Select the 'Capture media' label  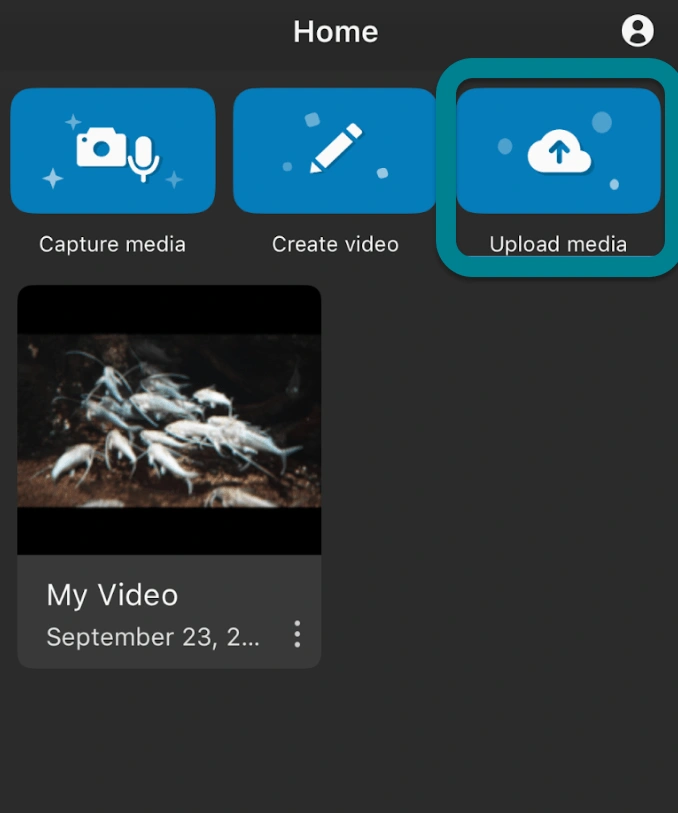[x=112, y=244]
